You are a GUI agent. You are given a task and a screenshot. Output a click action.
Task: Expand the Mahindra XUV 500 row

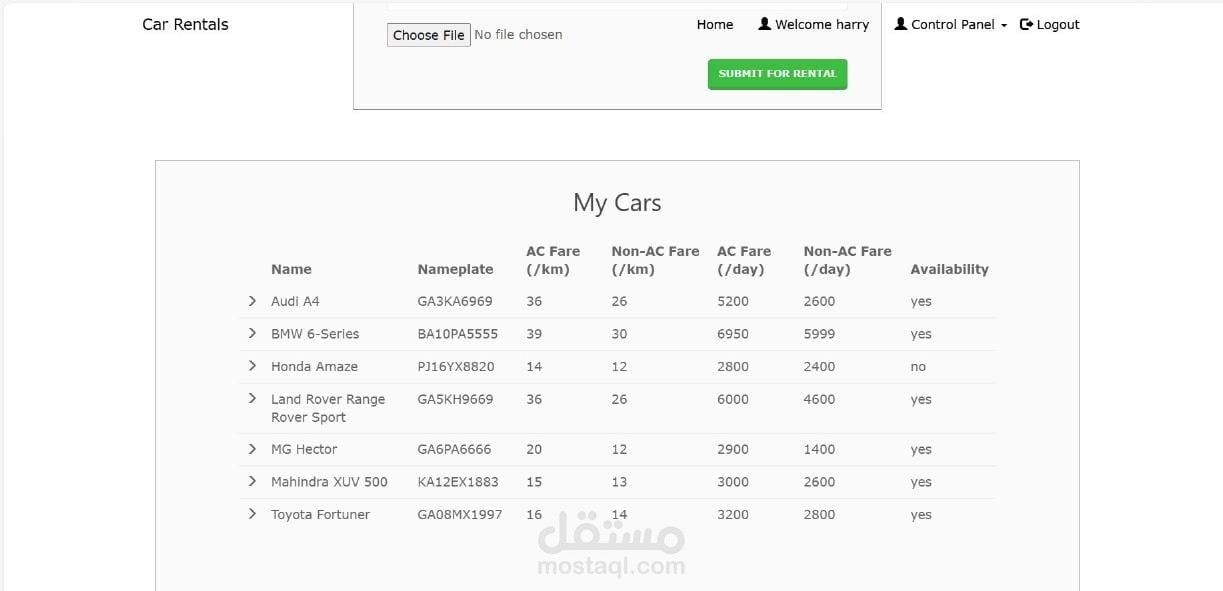click(x=252, y=481)
